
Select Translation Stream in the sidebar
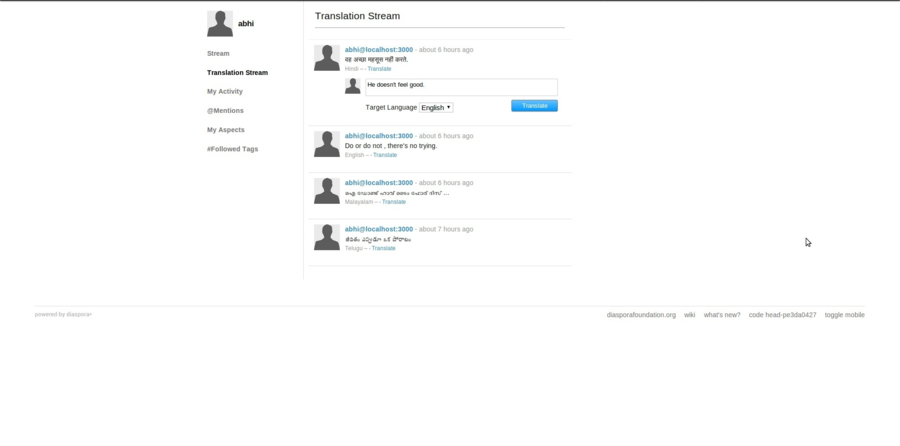tap(237, 73)
